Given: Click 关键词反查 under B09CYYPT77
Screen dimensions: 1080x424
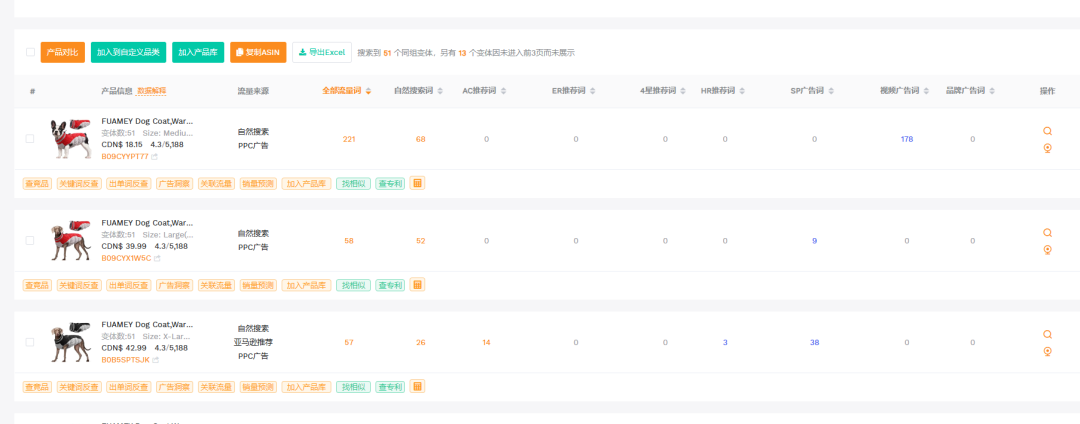Looking at the screenshot, I should pyautogui.click(x=79, y=184).
